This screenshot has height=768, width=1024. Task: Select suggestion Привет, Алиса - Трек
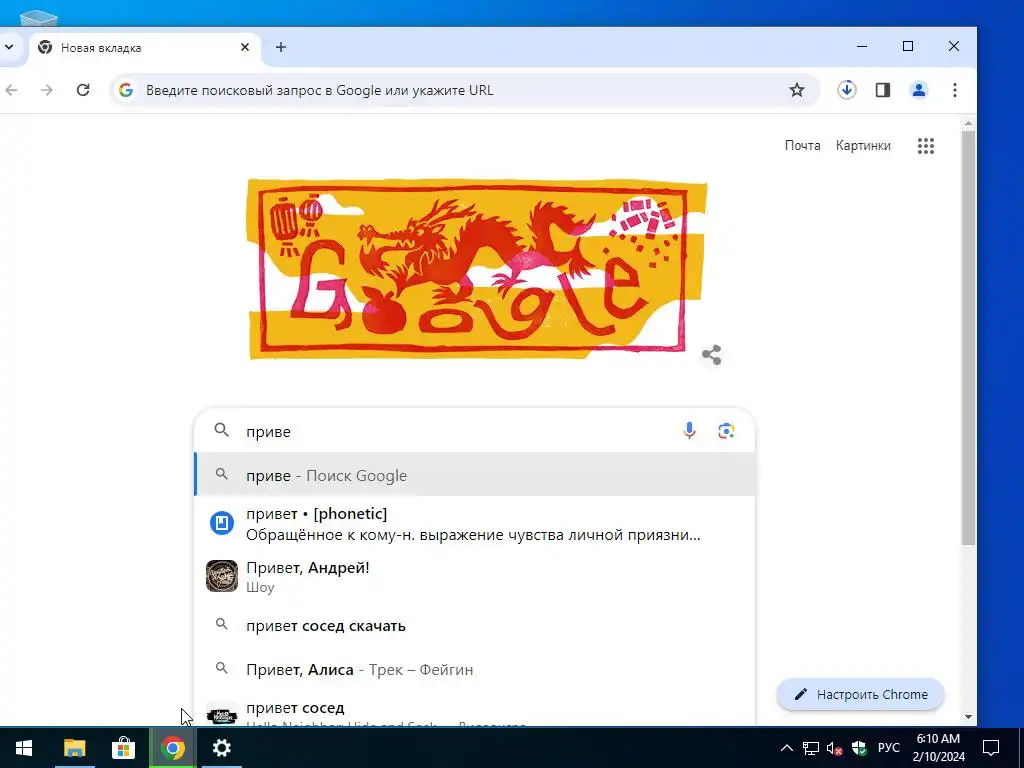click(475, 669)
